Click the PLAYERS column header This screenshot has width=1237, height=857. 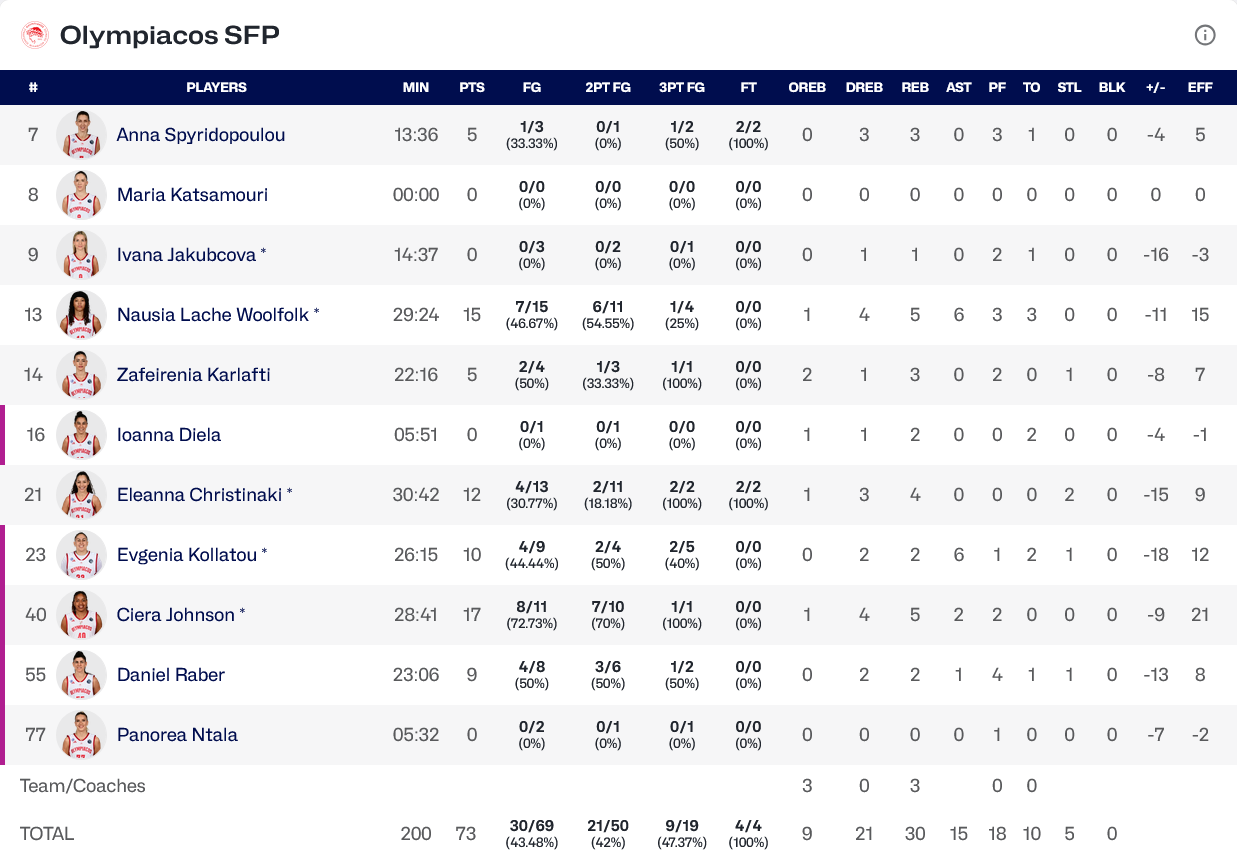216,88
